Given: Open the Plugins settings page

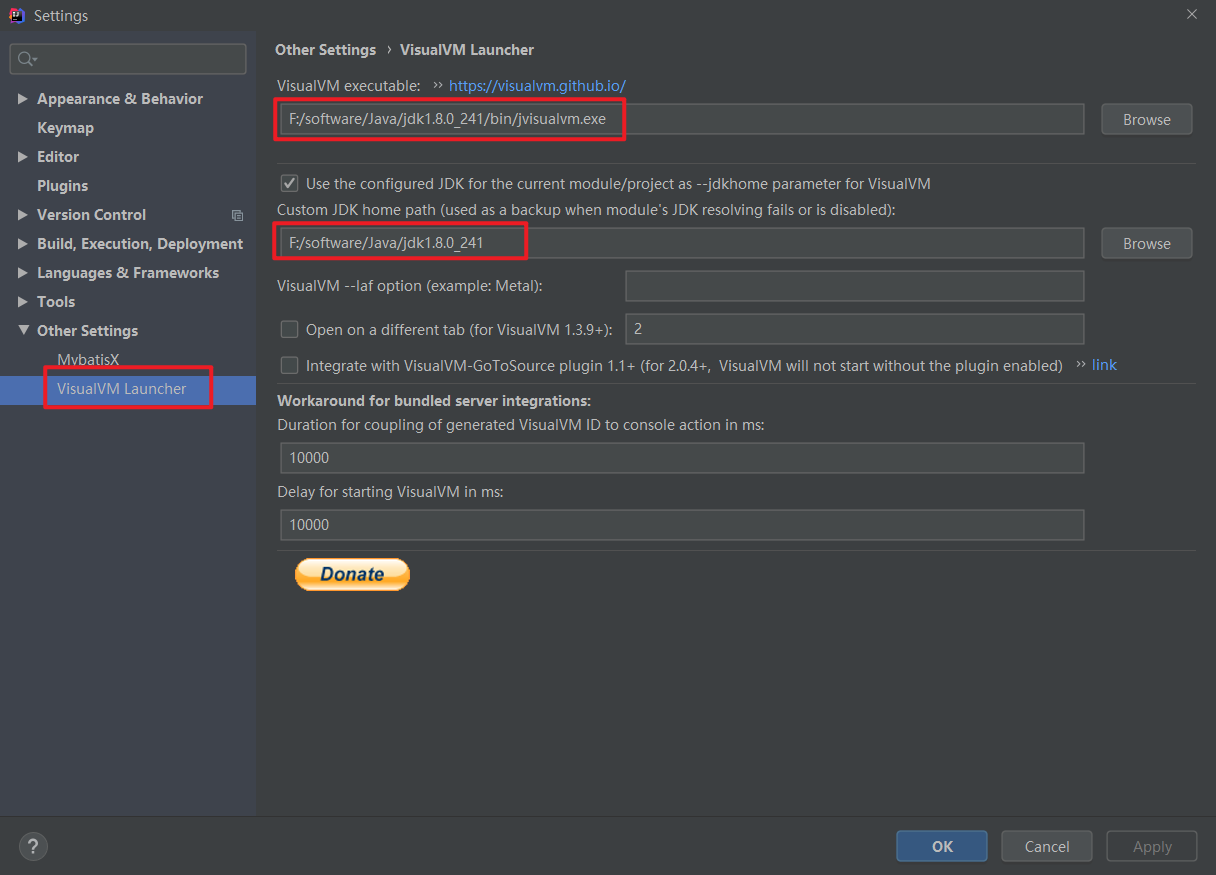Looking at the screenshot, I should [x=62, y=186].
